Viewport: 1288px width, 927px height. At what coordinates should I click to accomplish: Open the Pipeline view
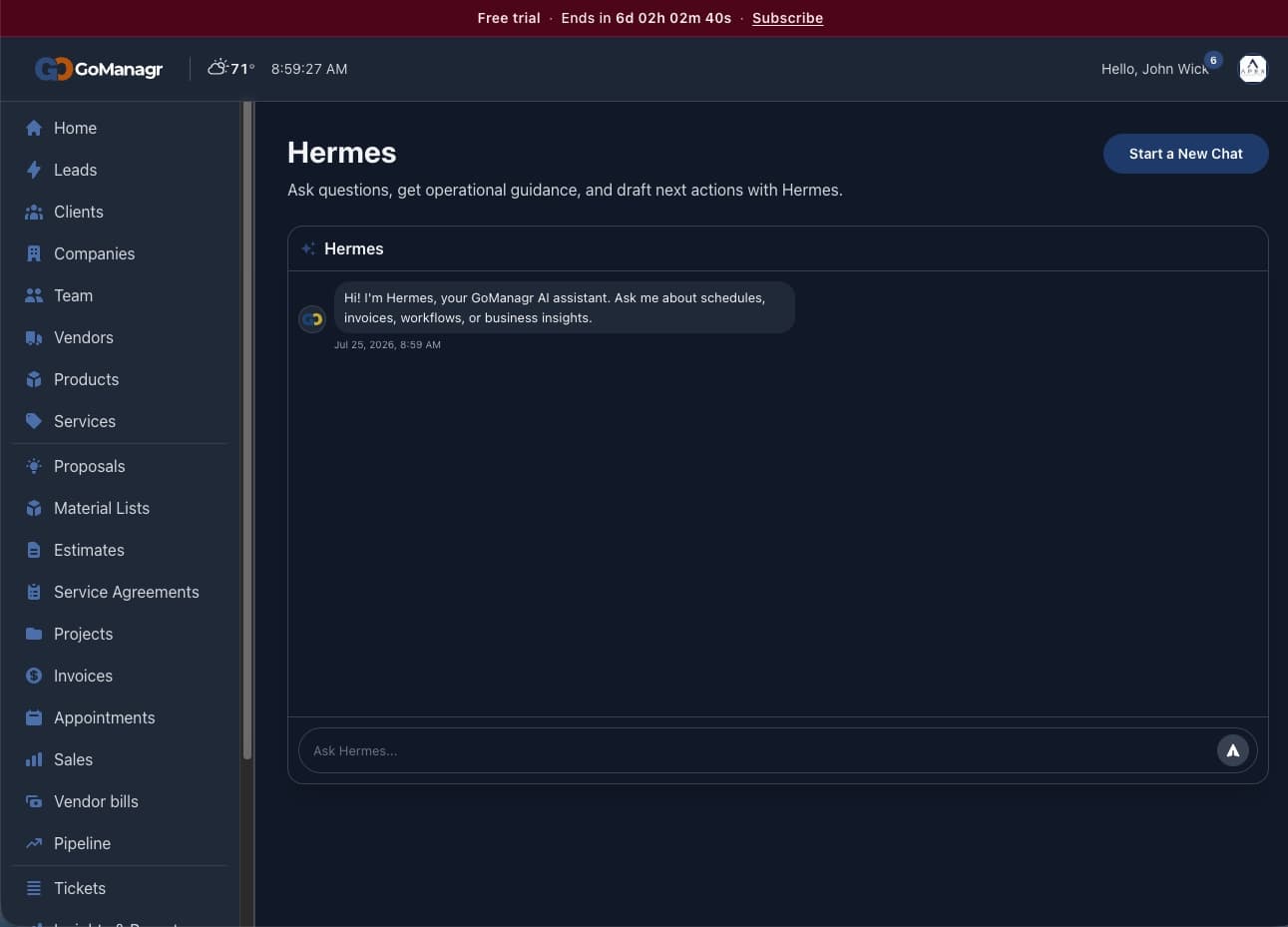(121, 843)
